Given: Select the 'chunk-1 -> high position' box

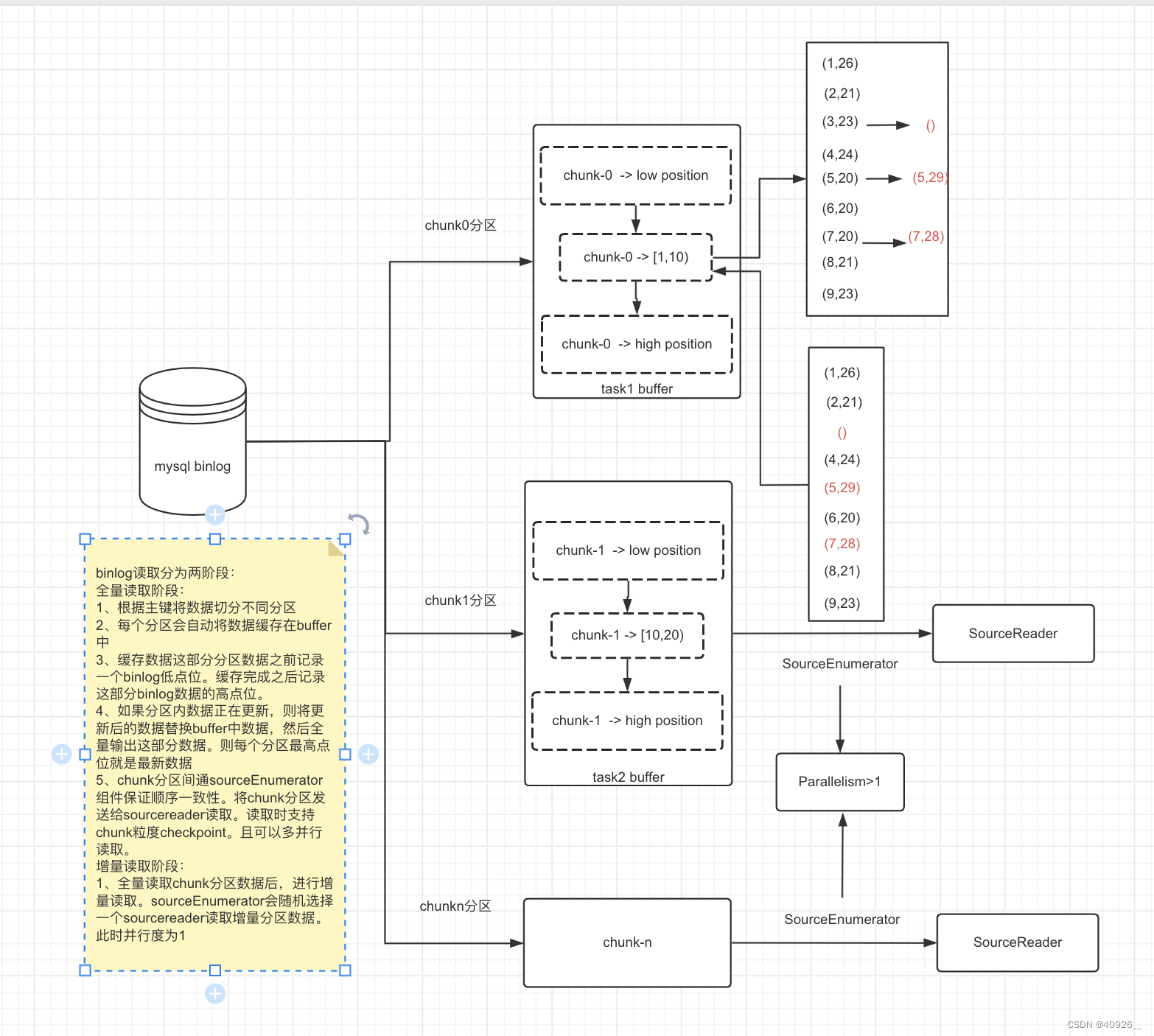Looking at the screenshot, I should (x=627, y=721).
